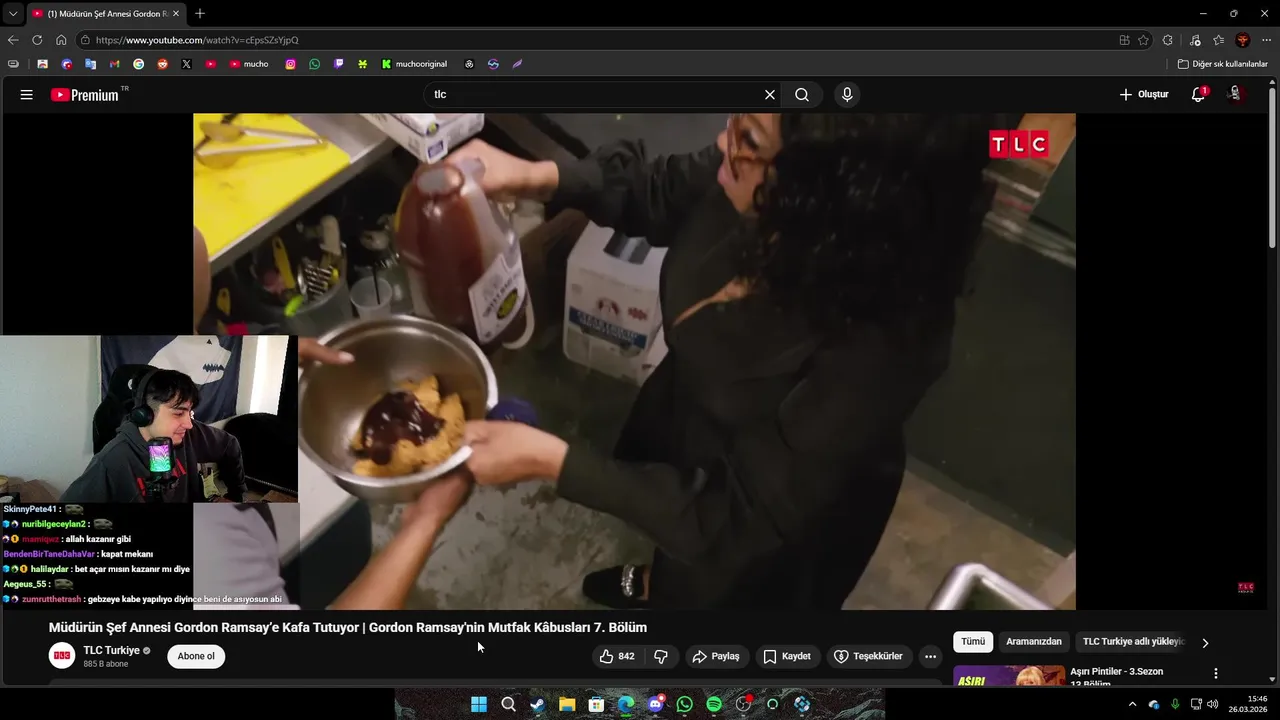Screen dimensions: 1280x720
Task: Select the Aramanızdan filter chip
Action: click(x=1033, y=641)
